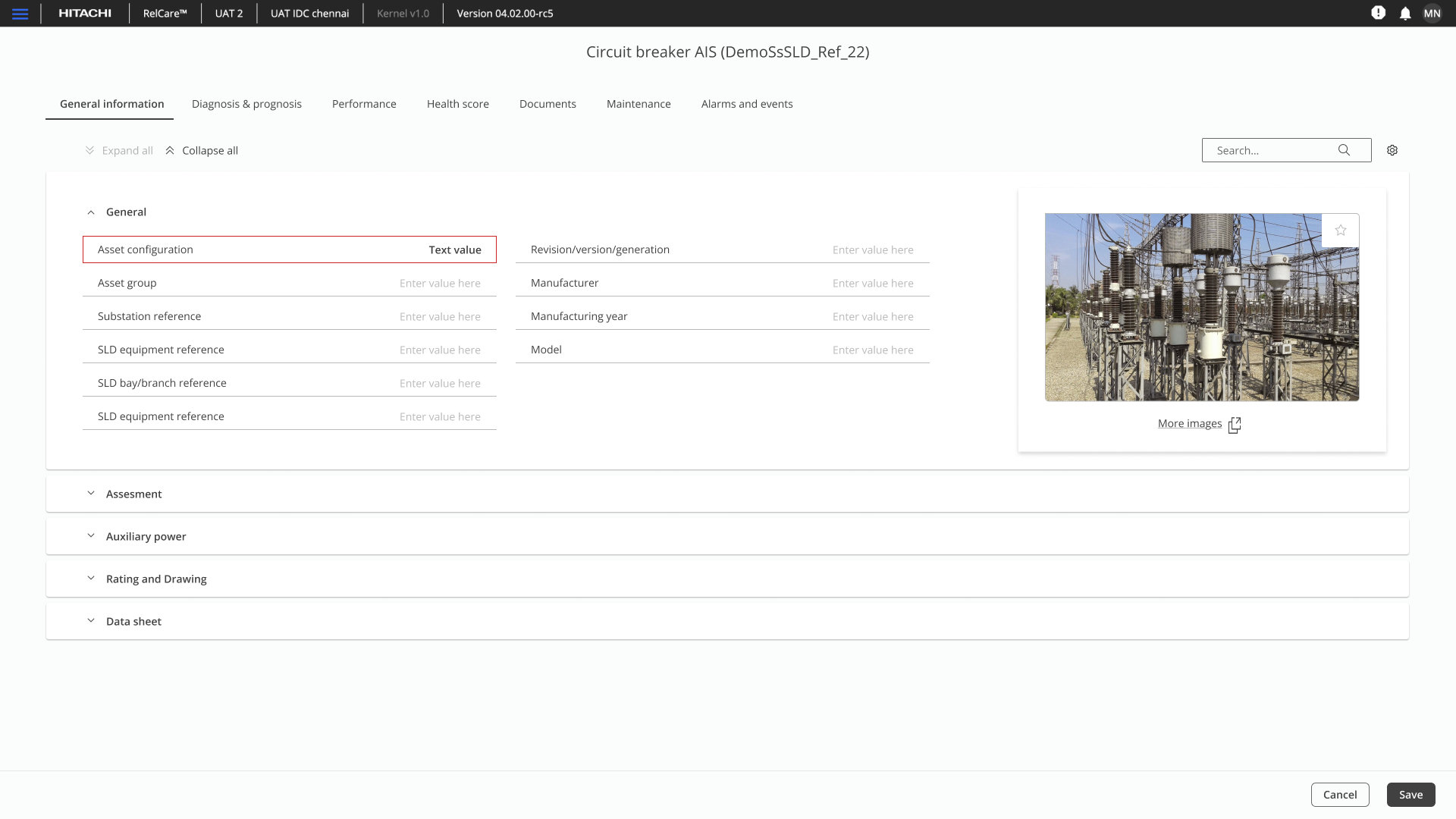The image size is (1456, 819).
Task: Open the notifications bell
Action: 1405,14
